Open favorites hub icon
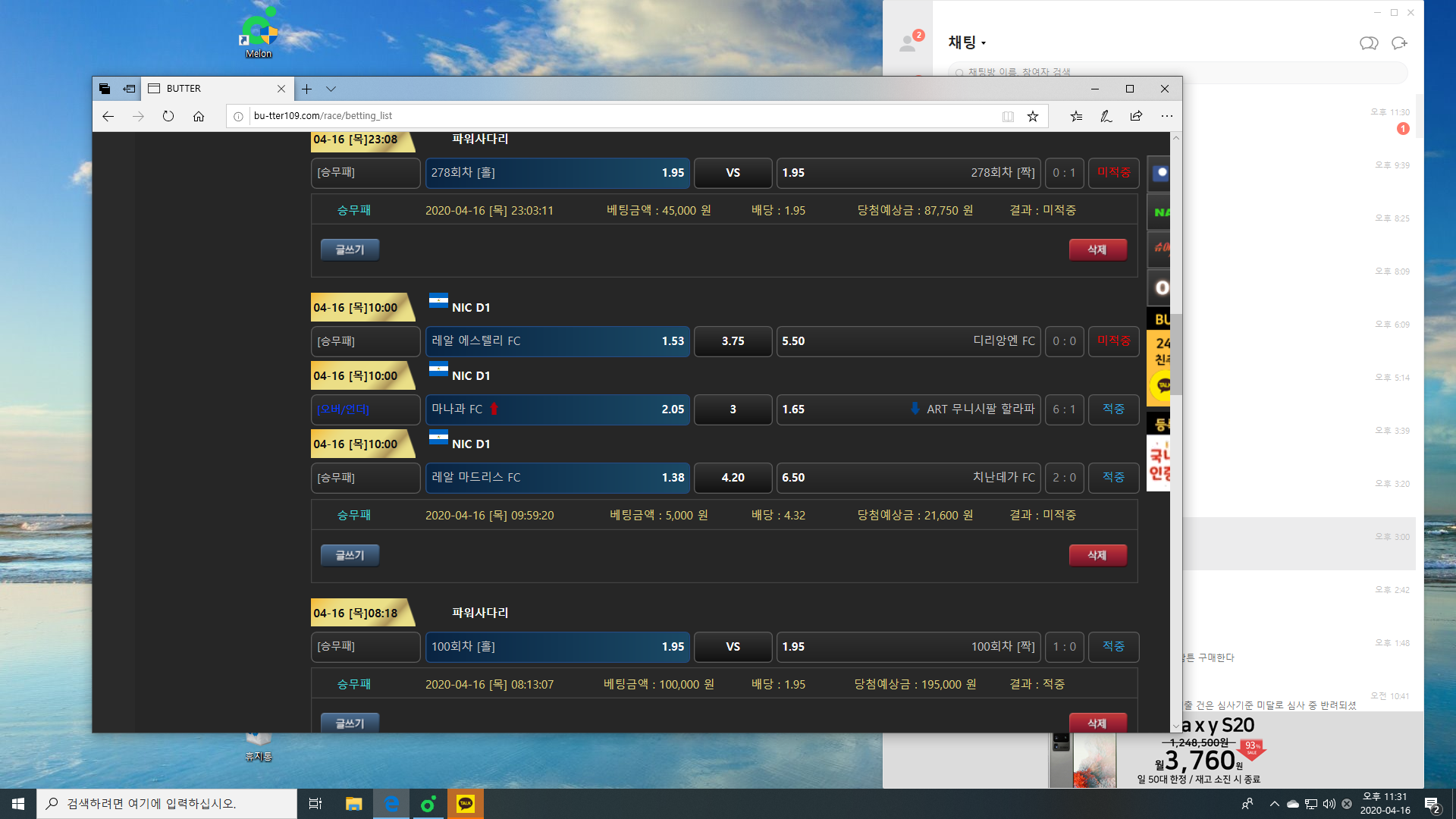This screenshot has height=819, width=1456. click(x=1076, y=116)
